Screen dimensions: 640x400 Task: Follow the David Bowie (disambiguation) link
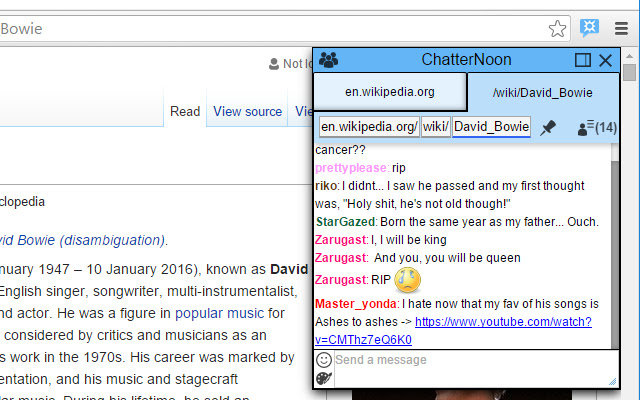click(x=82, y=240)
